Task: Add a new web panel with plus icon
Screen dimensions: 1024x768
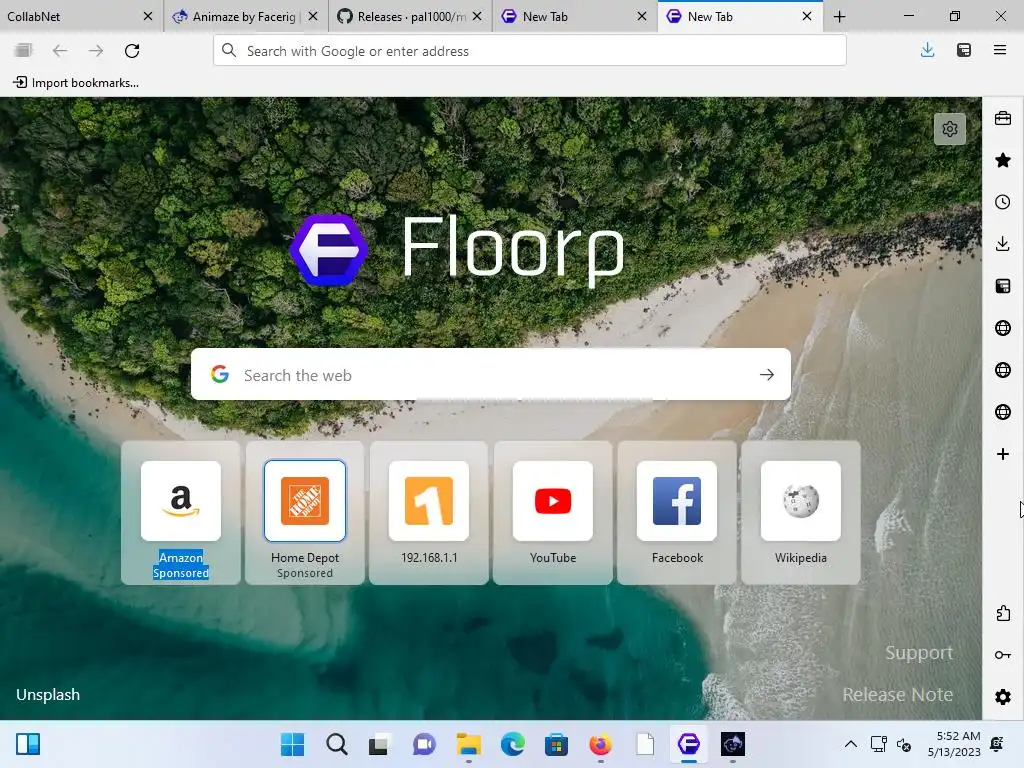Action: (1002, 454)
